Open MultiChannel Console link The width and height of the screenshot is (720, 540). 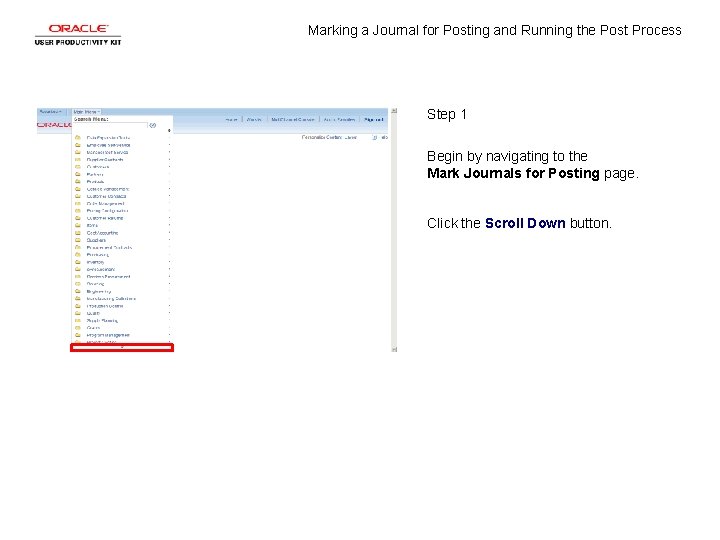click(x=292, y=119)
